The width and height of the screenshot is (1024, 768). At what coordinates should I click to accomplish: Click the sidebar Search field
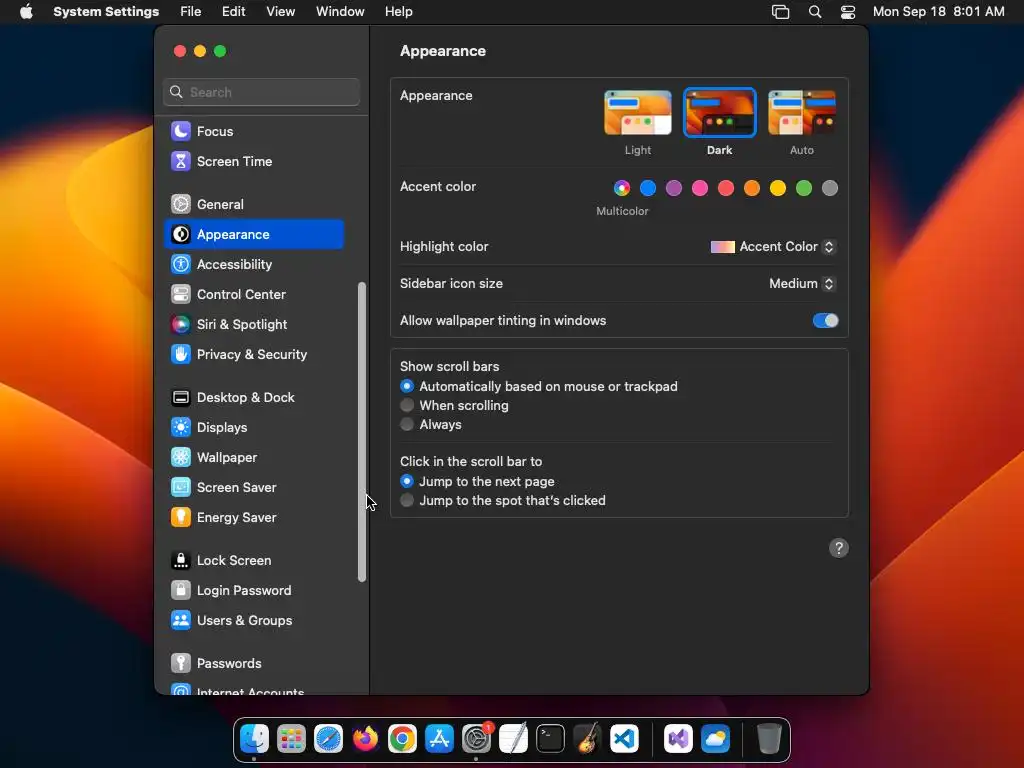pos(261,92)
